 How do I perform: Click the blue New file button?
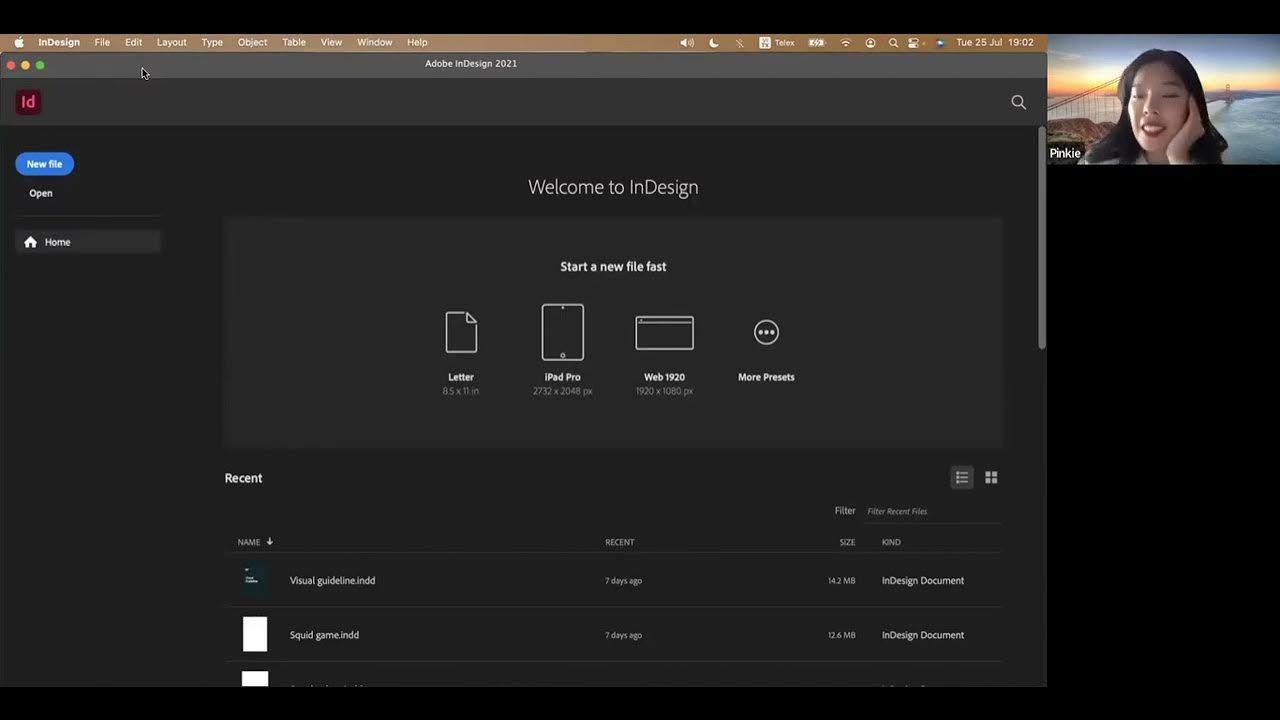[45, 164]
